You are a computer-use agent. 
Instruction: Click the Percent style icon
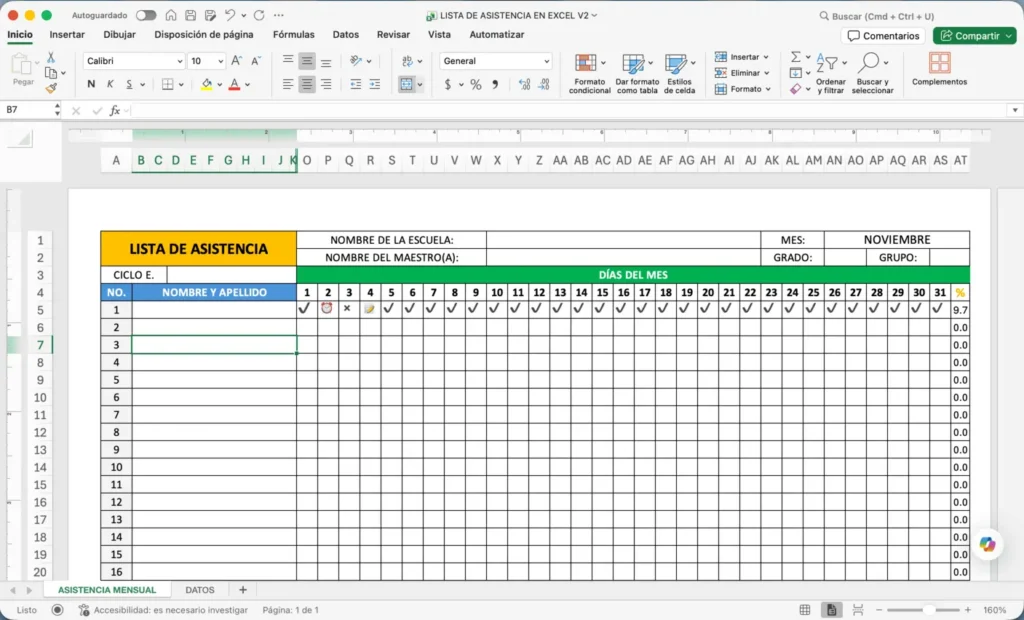[475, 84]
